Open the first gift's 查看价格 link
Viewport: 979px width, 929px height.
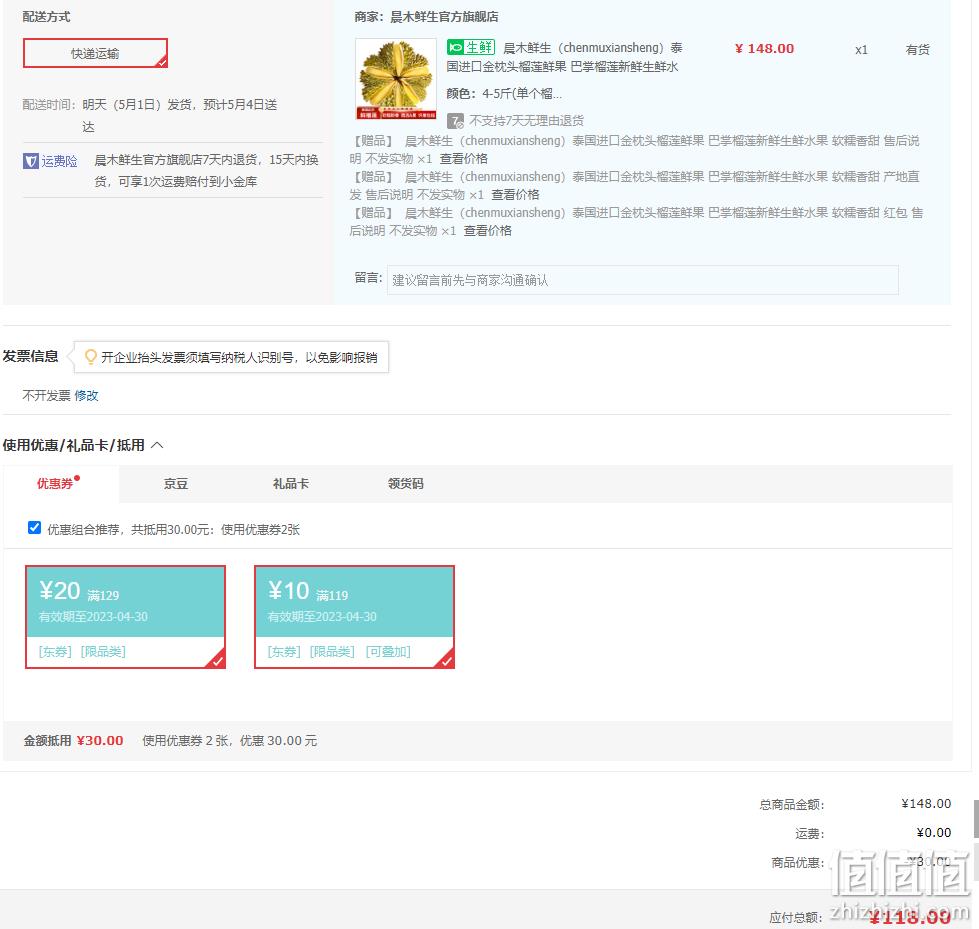(463, 159)
